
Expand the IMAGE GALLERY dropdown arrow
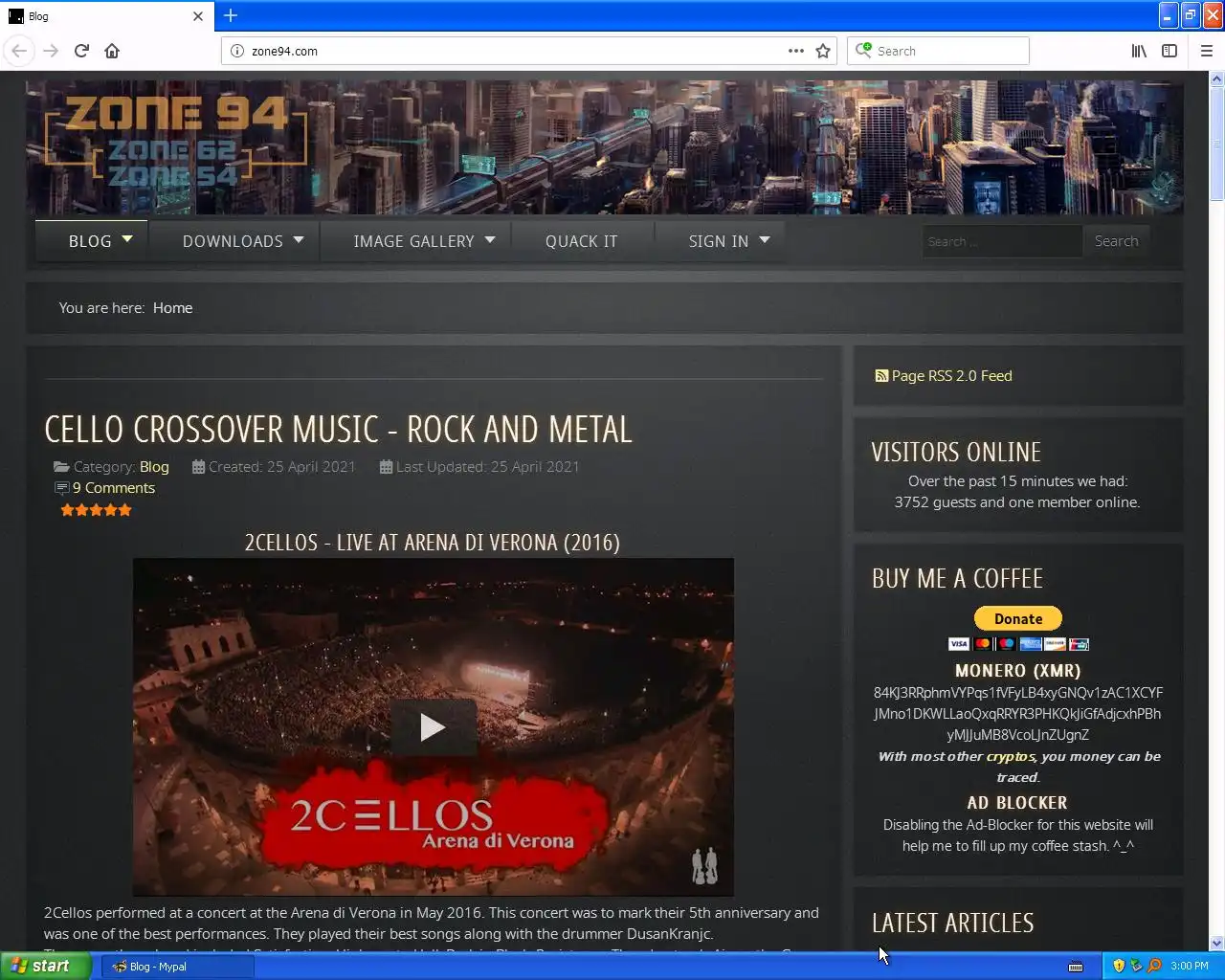pyautogui.click(x=490, y=239)
